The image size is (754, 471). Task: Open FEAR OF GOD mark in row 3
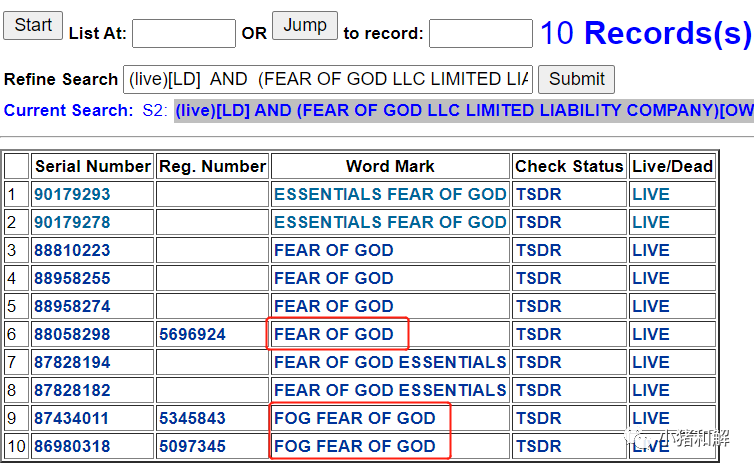[334, 250]
